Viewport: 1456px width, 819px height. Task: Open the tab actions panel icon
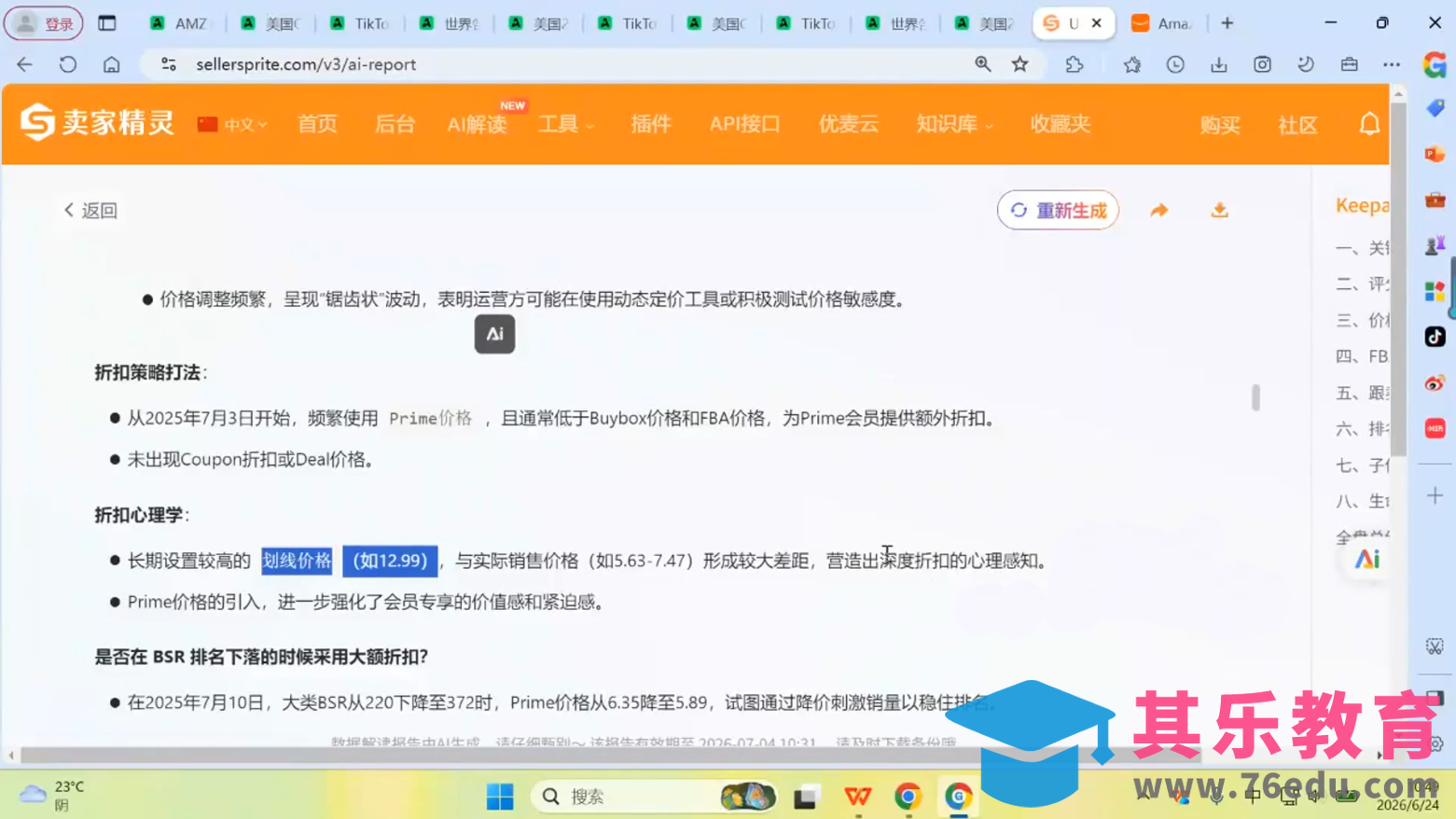(107, 23)
